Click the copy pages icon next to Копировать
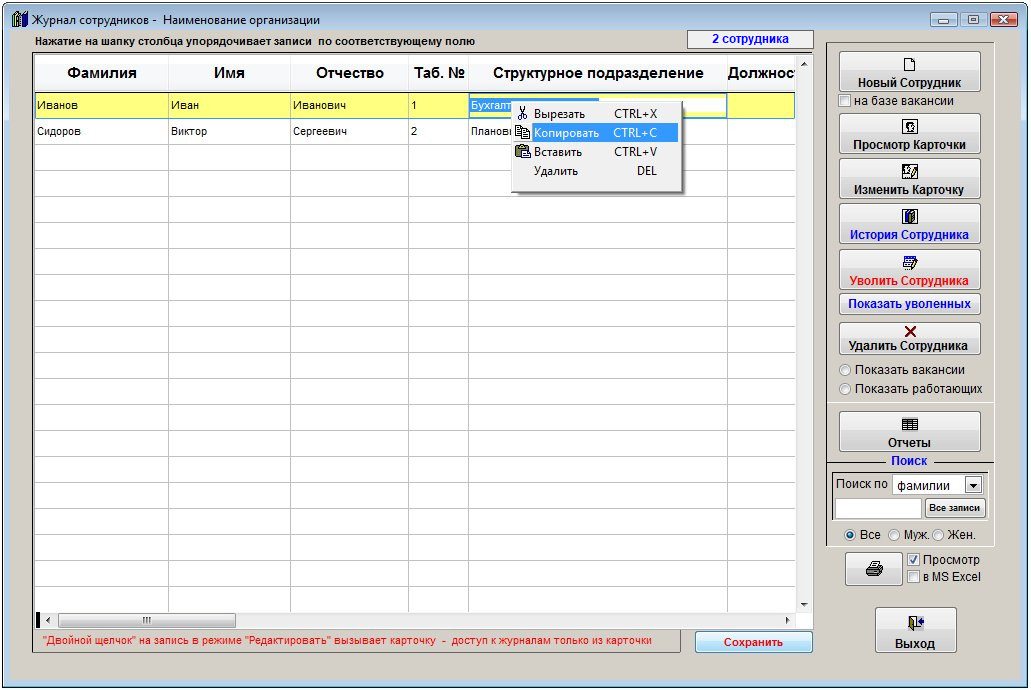Viewport: 1031px width, 690px height. click(523, 132)
